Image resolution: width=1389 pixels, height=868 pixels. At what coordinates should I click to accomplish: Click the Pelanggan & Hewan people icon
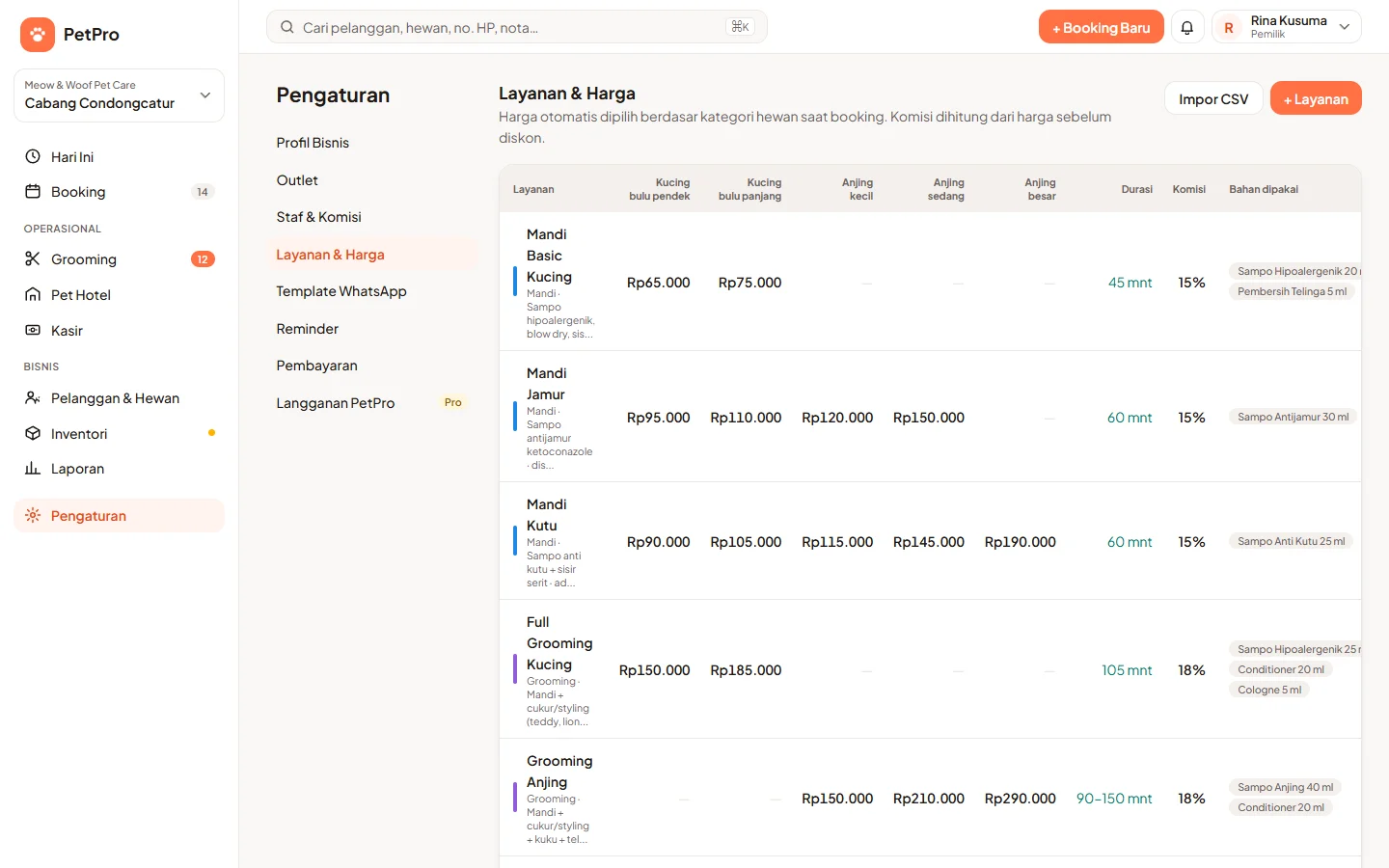click(x=33, y=397)
